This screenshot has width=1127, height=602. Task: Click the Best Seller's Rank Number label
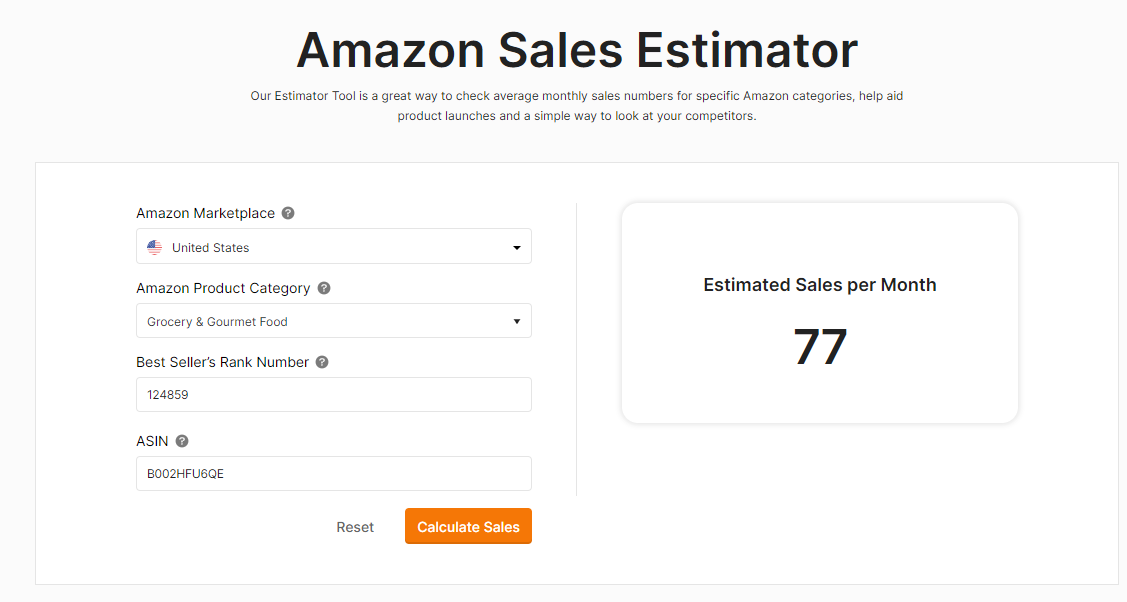[222, 362]
